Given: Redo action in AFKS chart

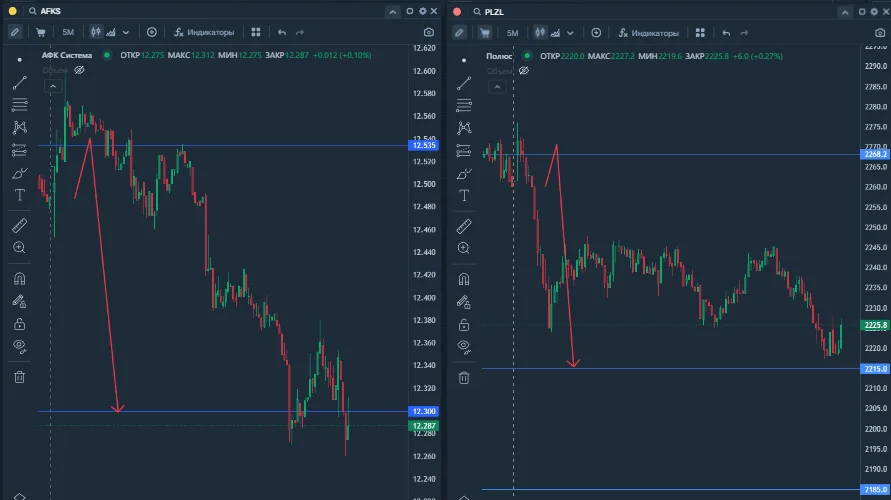Looking at the screenshot, I should [300, 32].
